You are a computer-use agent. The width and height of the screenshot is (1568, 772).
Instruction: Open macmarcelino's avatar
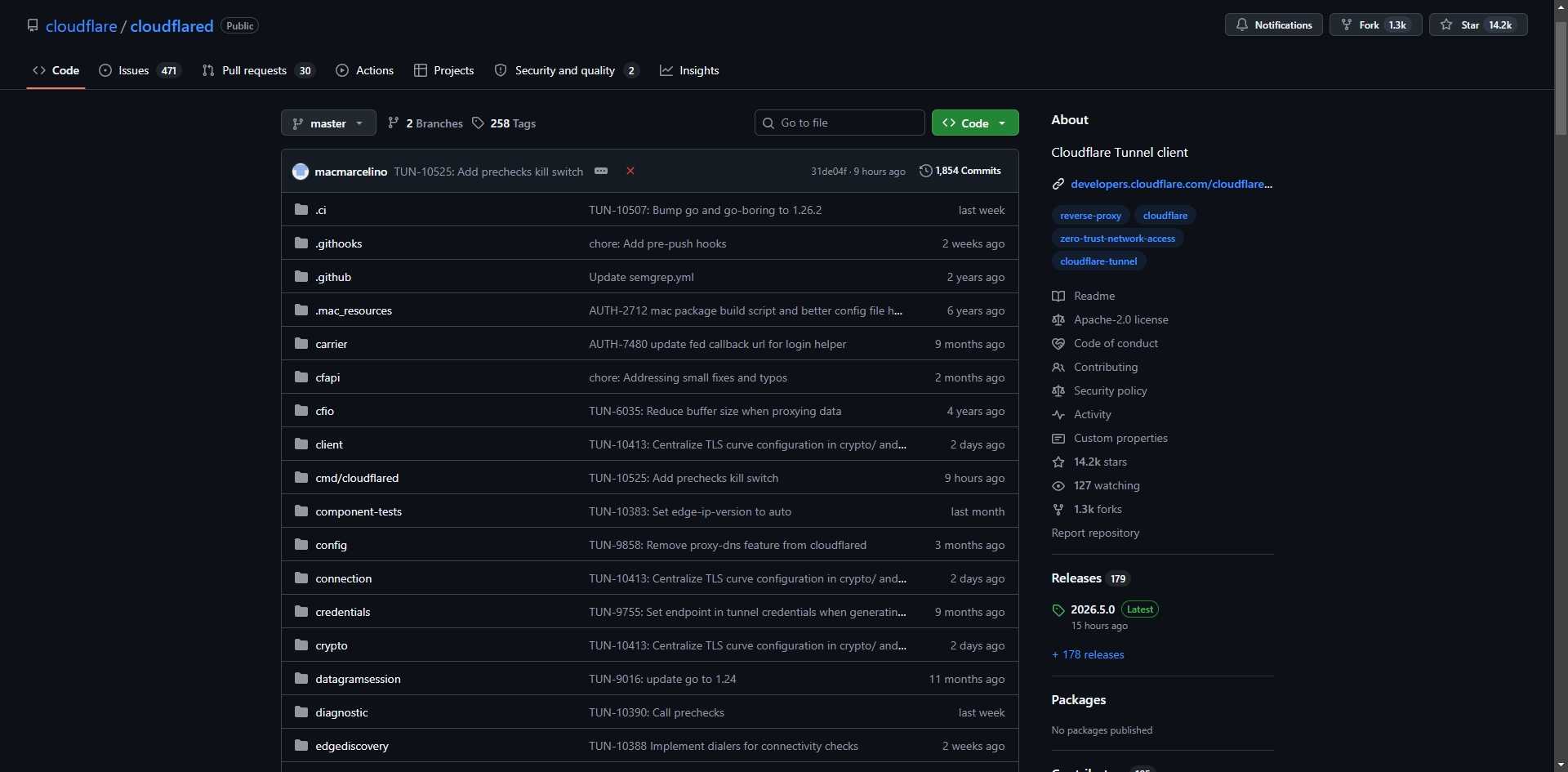pyautogui.click(x=301, y=172)
